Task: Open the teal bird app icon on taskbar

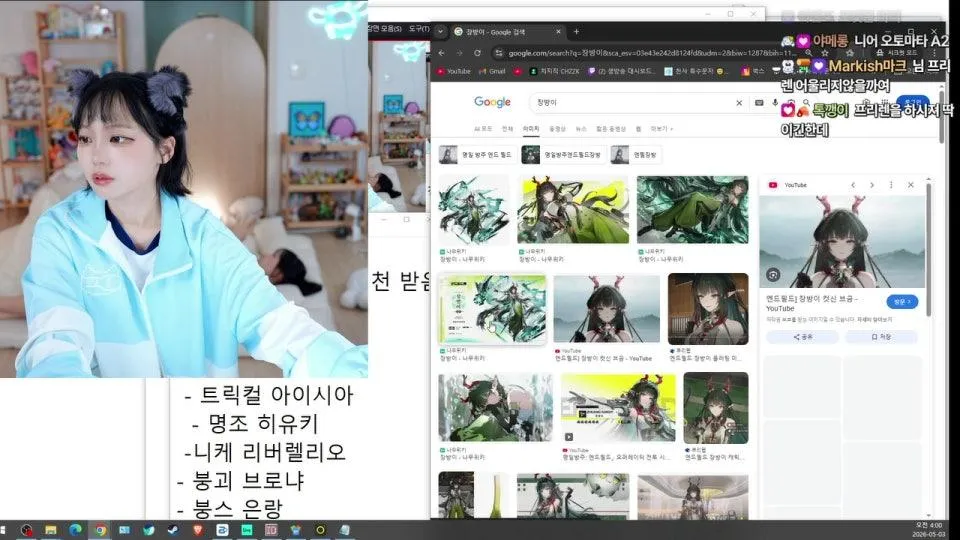Action: [149, 530]
